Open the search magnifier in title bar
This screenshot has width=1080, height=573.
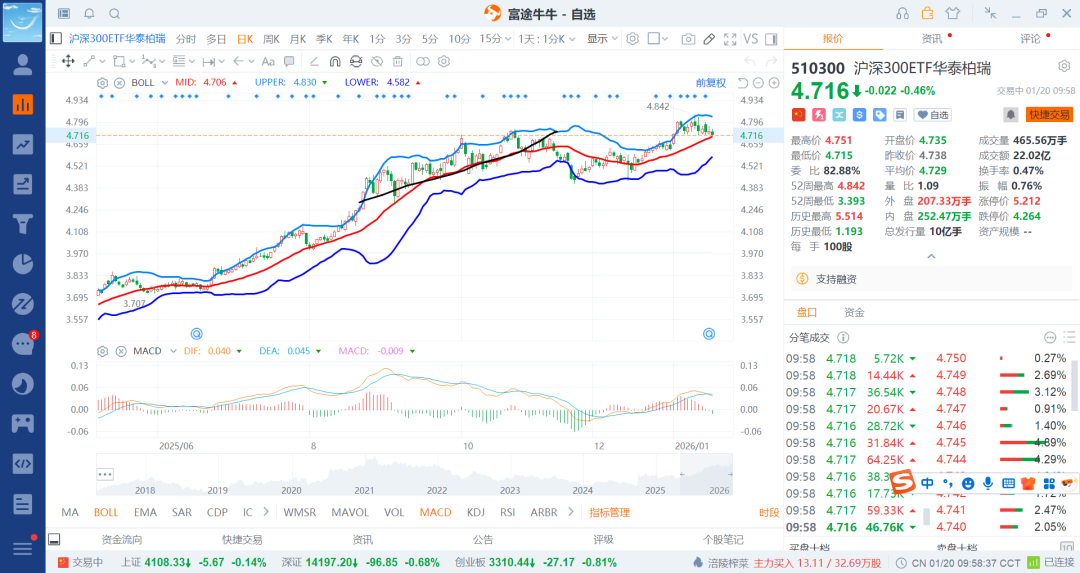tap(115, 14)
